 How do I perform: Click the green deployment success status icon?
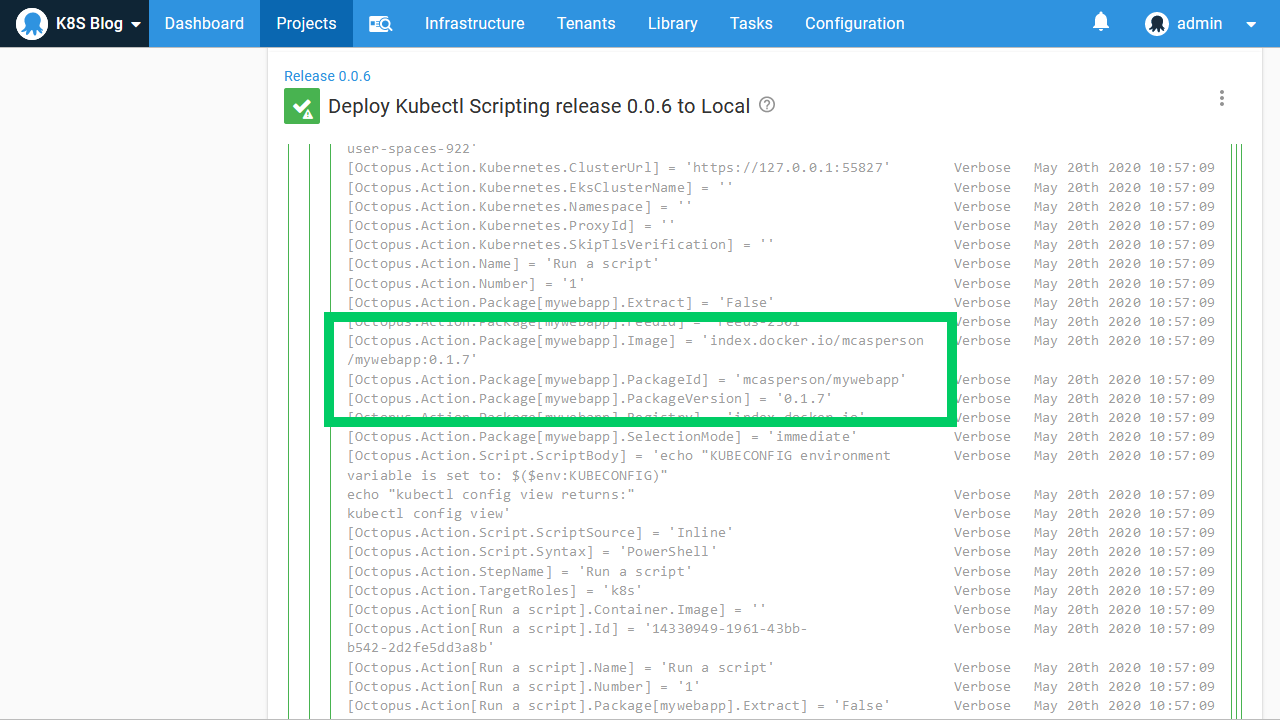pyautogui.click(x=302, y=106)
